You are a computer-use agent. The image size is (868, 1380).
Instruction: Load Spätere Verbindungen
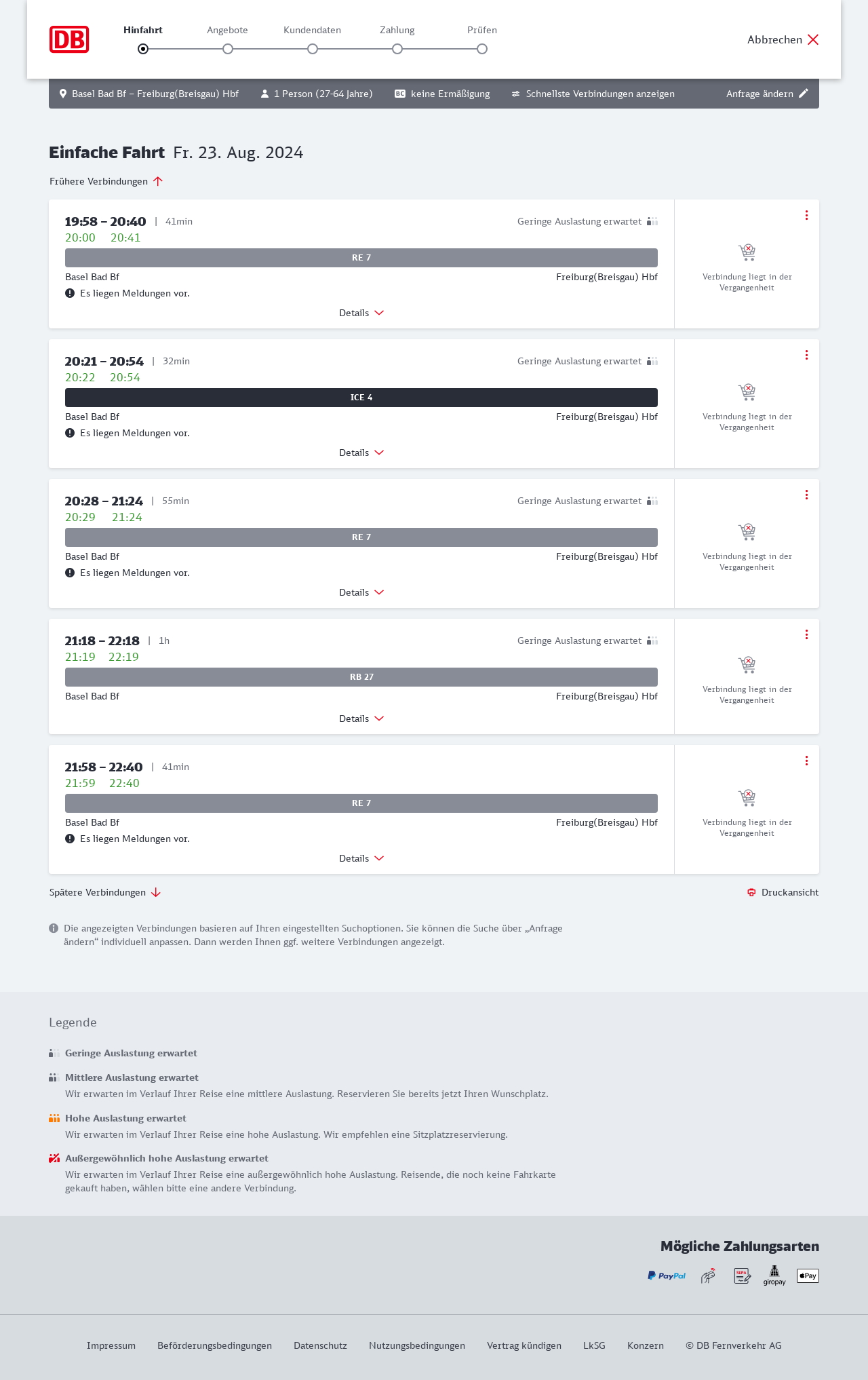tap(105, 892)
